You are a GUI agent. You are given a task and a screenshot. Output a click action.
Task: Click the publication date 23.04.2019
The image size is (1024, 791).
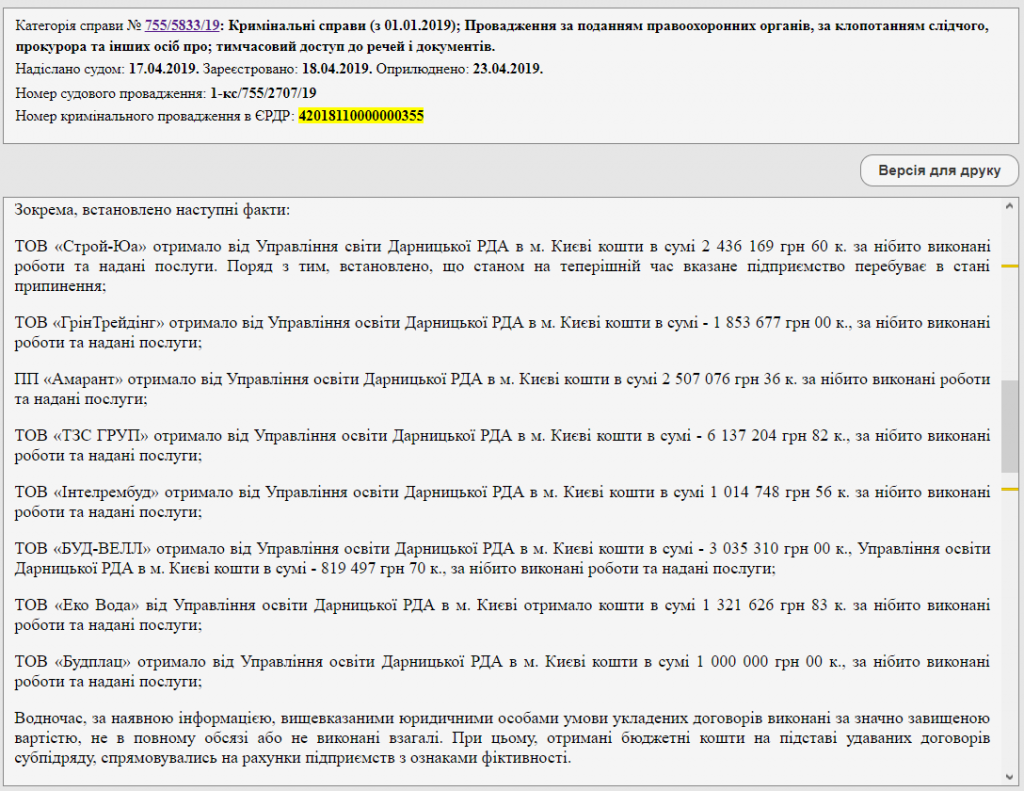[x=506, y=68]
